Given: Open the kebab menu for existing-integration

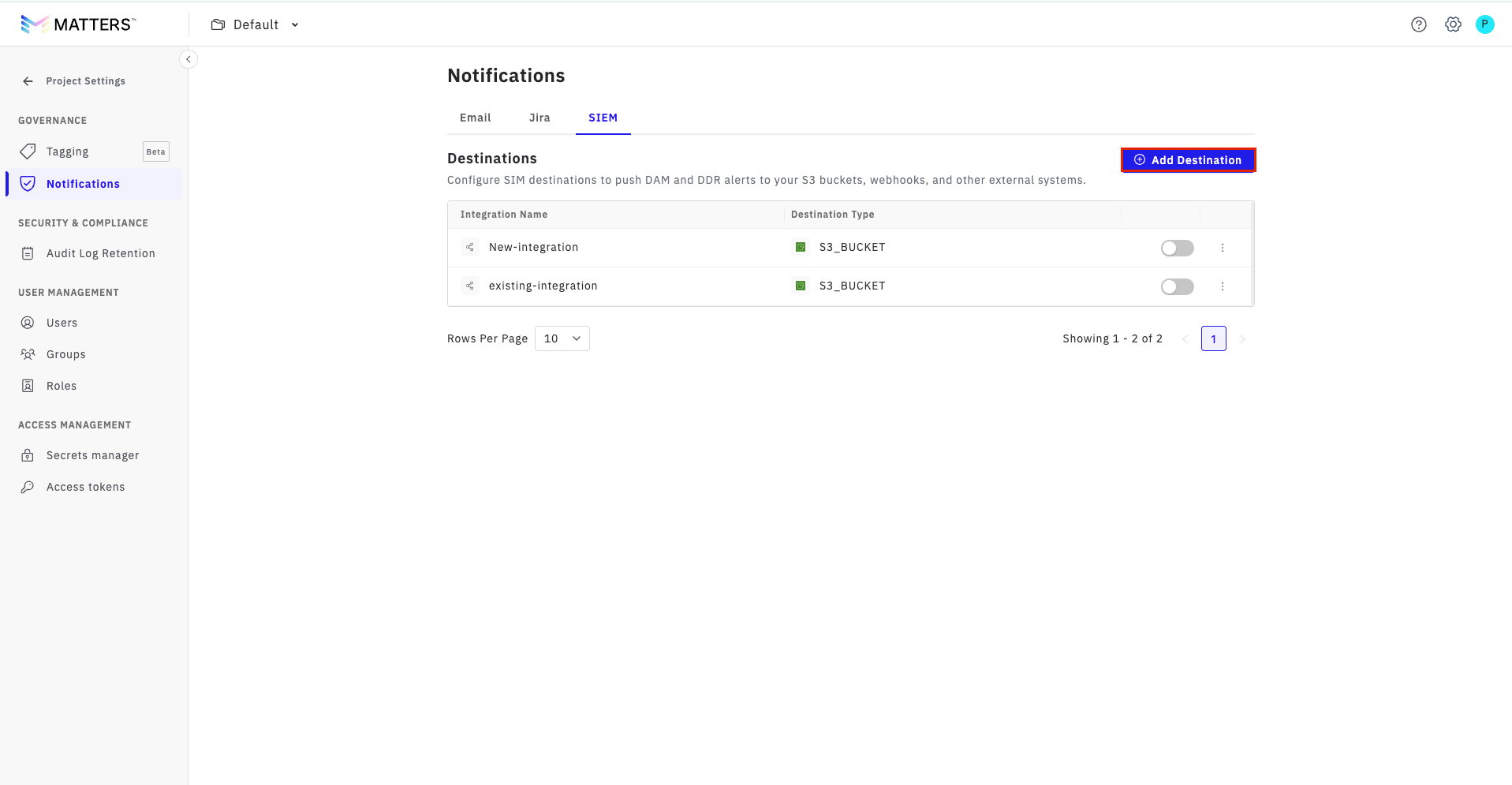Looking at the screenshot, I should coord(1223,286).
